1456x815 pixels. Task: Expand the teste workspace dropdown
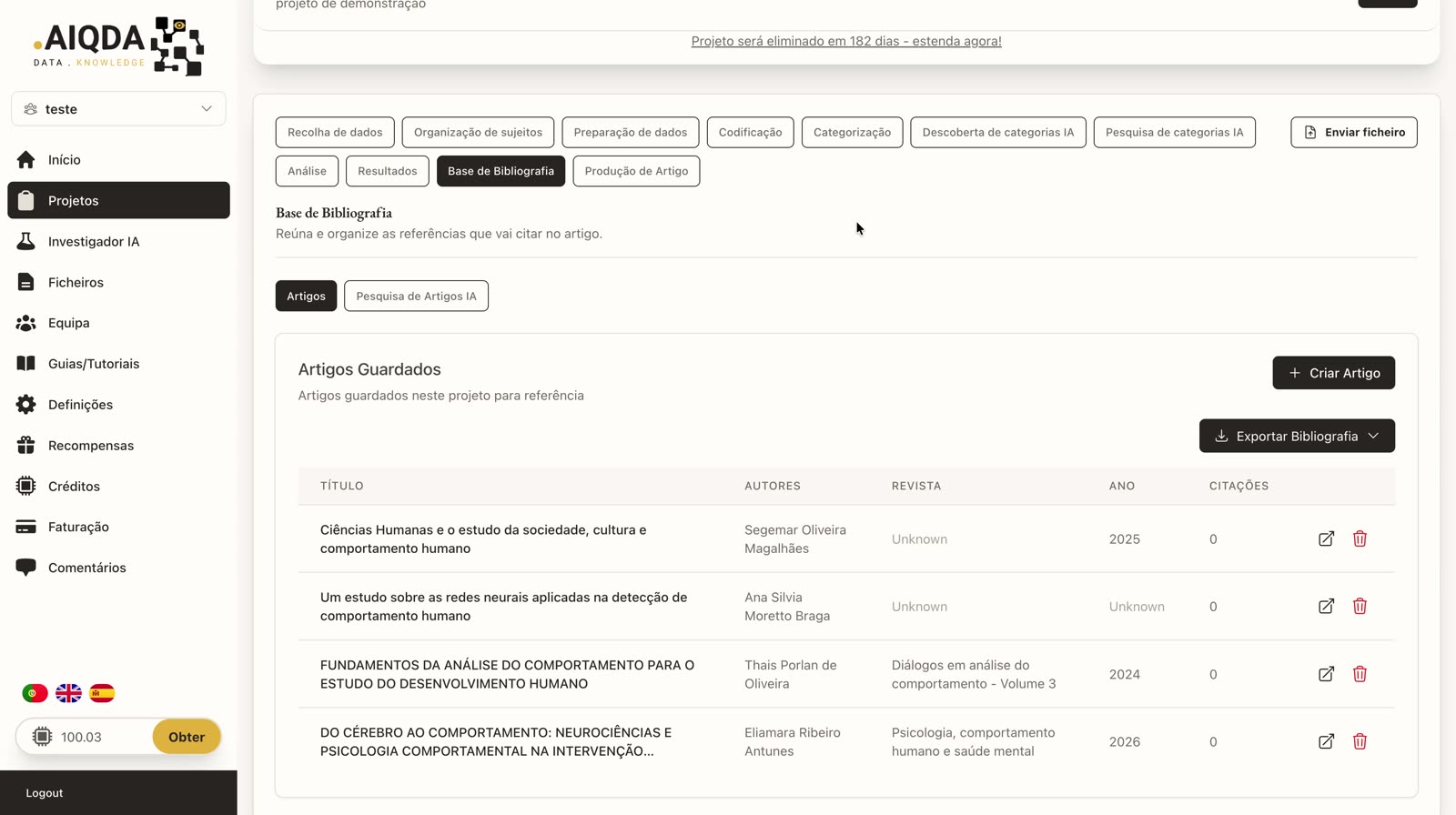118,109
